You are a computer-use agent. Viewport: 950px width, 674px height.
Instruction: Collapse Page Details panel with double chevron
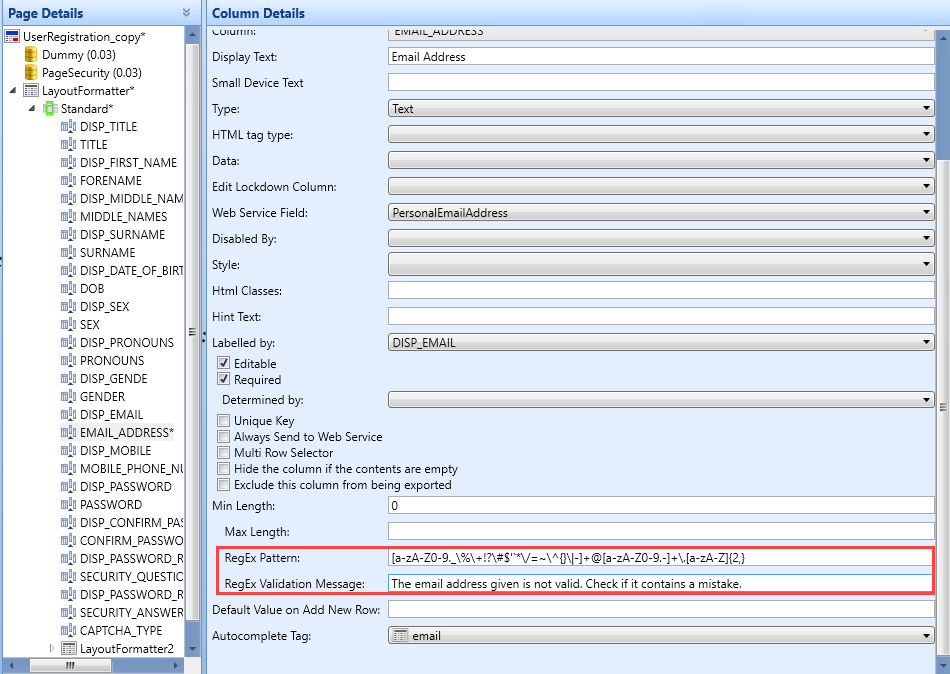coord(186,13)
